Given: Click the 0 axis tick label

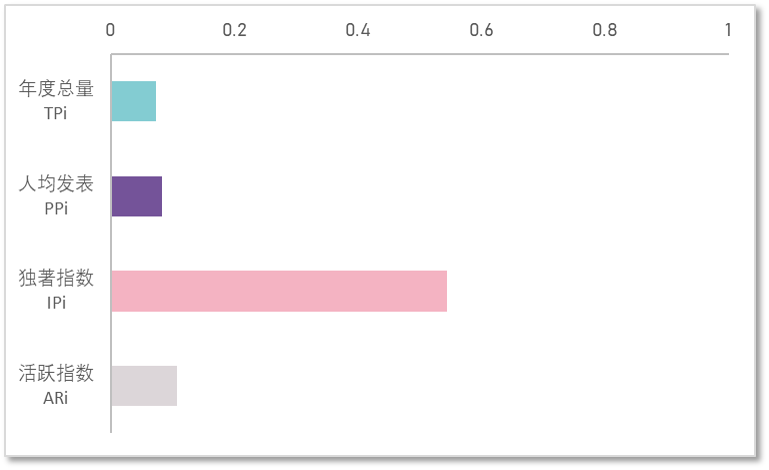Looking at the screenshot, I should [110, 30].
